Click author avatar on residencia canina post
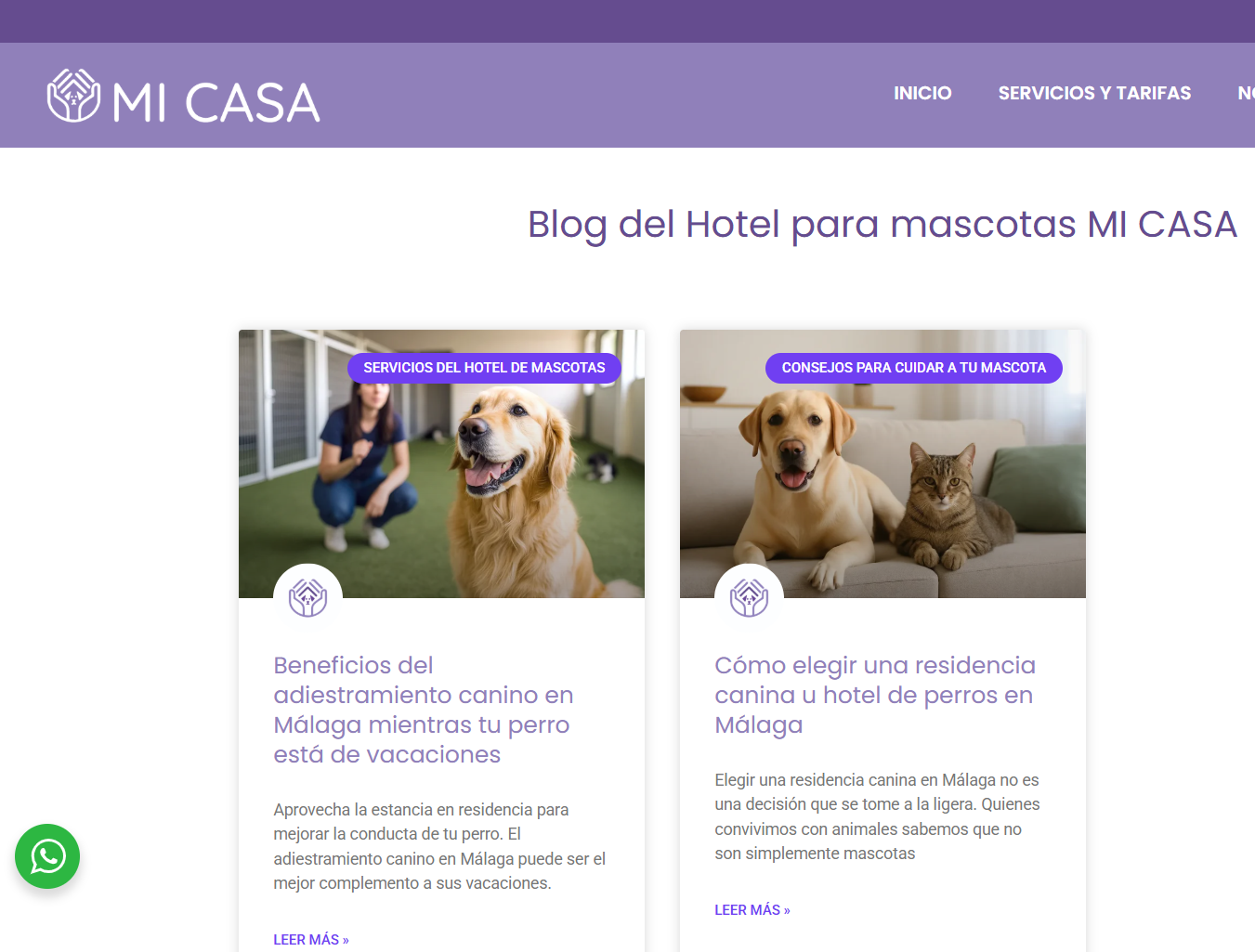Viewport: 1255px width, 952px height. point(749,597)
